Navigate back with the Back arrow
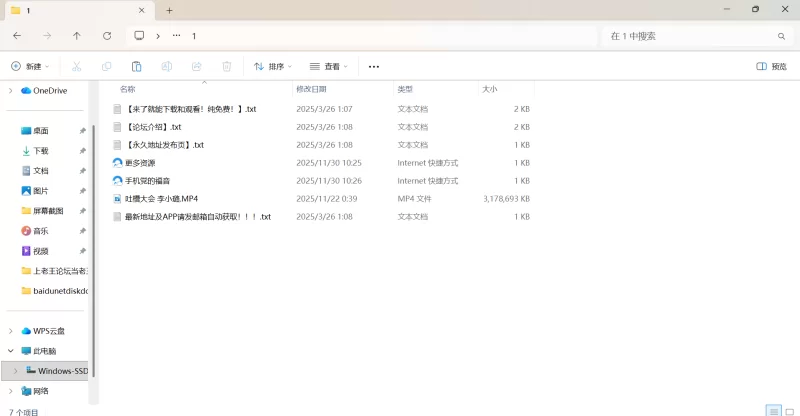 pos(17,36)
